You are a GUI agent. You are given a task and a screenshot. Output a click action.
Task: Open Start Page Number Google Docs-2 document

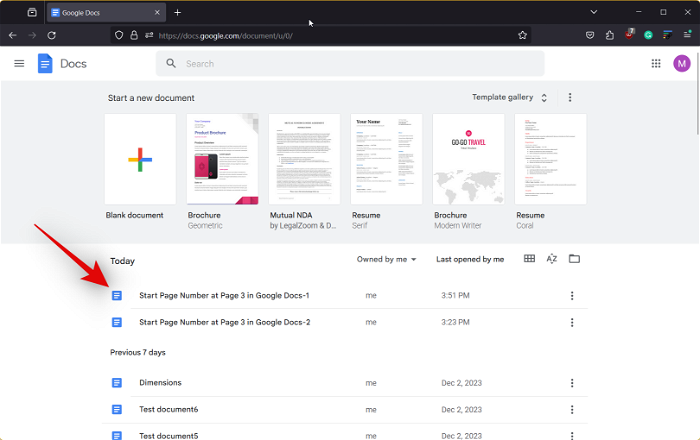pos(225,322)
